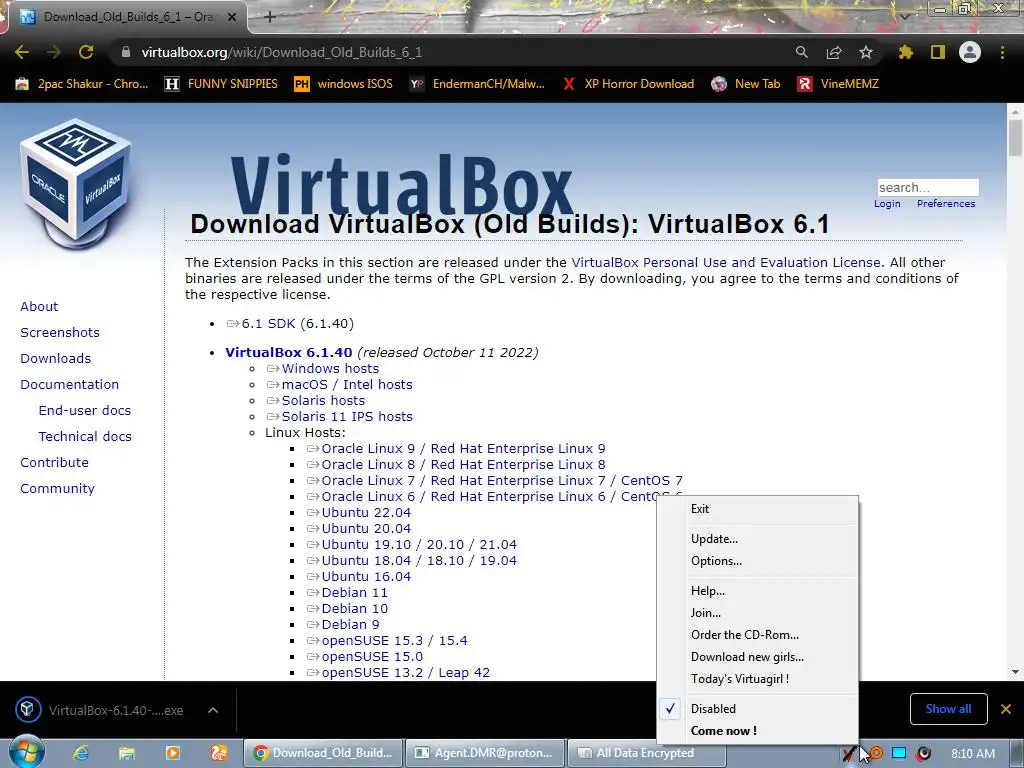Open the 6.1 SDK link
The height and width of the screenshot is (768, 1024).
(268, 323)
